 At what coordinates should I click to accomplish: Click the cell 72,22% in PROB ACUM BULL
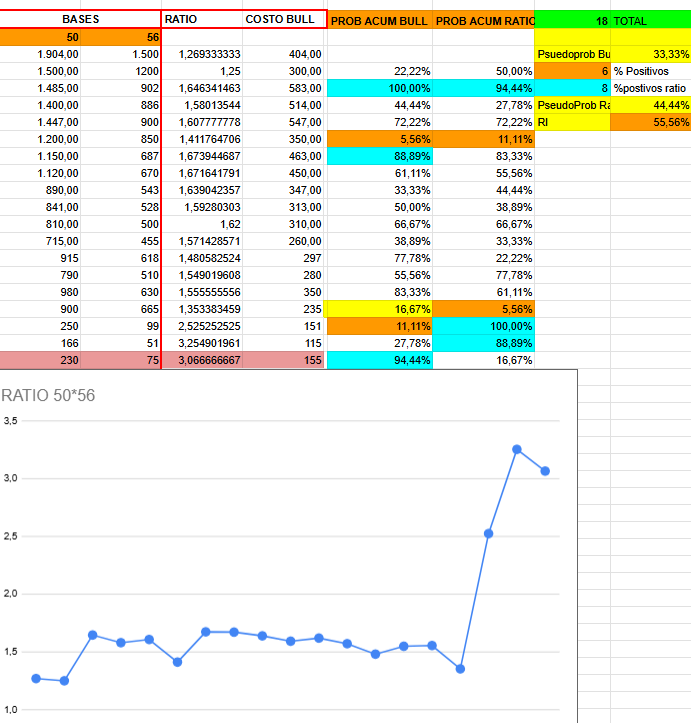[380, 122]
